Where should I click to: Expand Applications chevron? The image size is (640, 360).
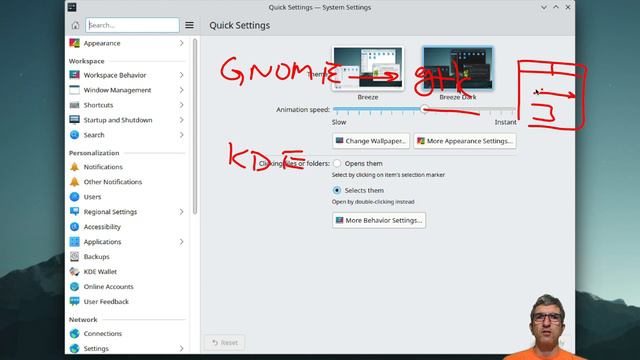click(182, 242)
